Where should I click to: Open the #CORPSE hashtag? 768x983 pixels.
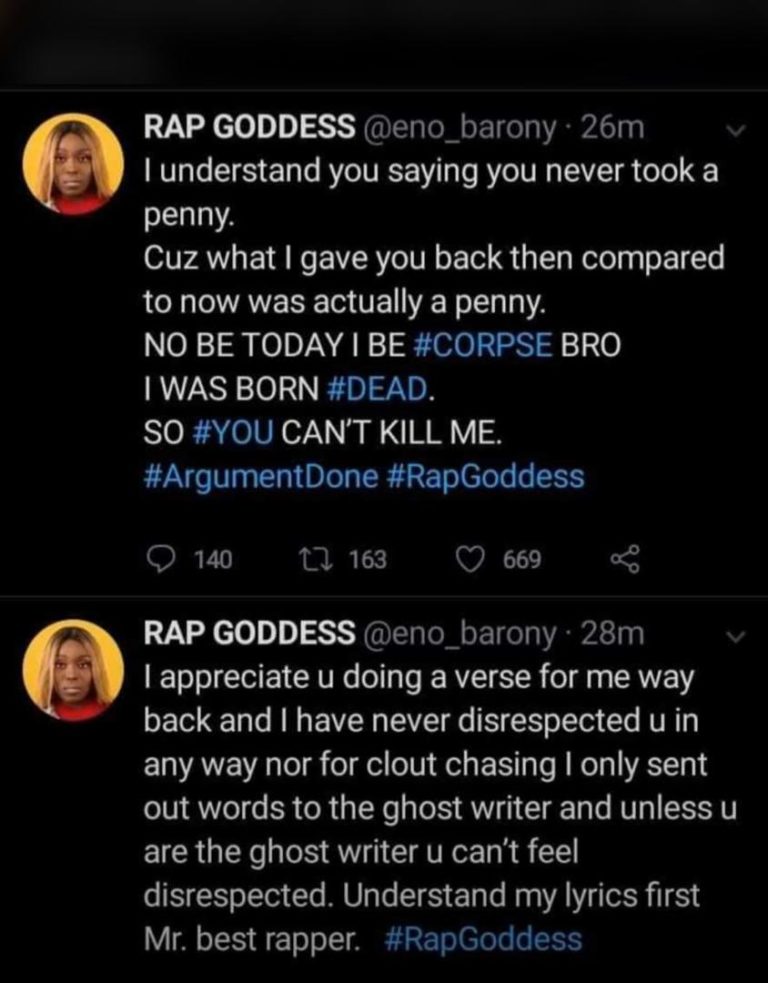(x=483, y=345)
